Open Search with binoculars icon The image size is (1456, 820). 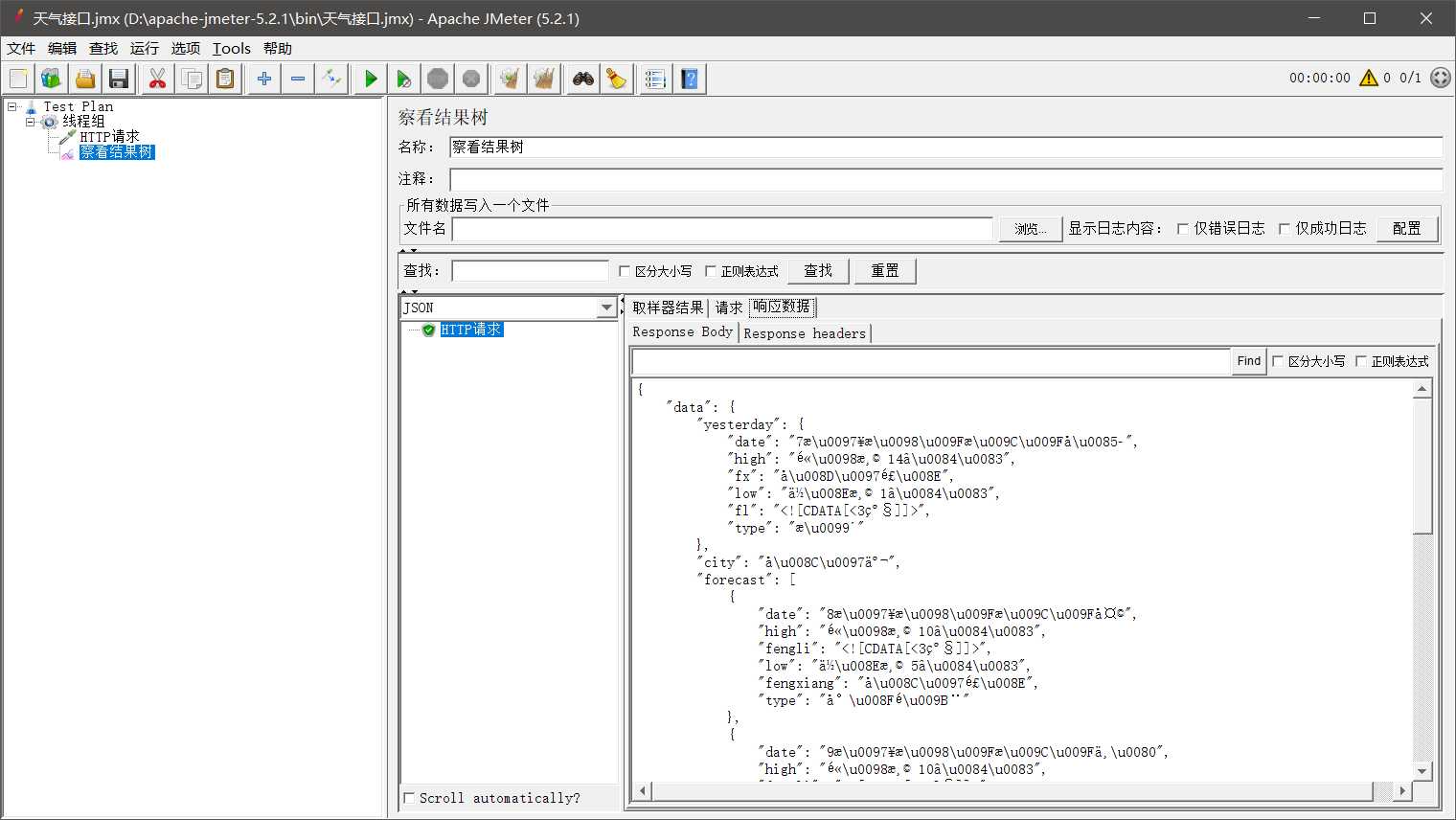[x=583, y=79]
